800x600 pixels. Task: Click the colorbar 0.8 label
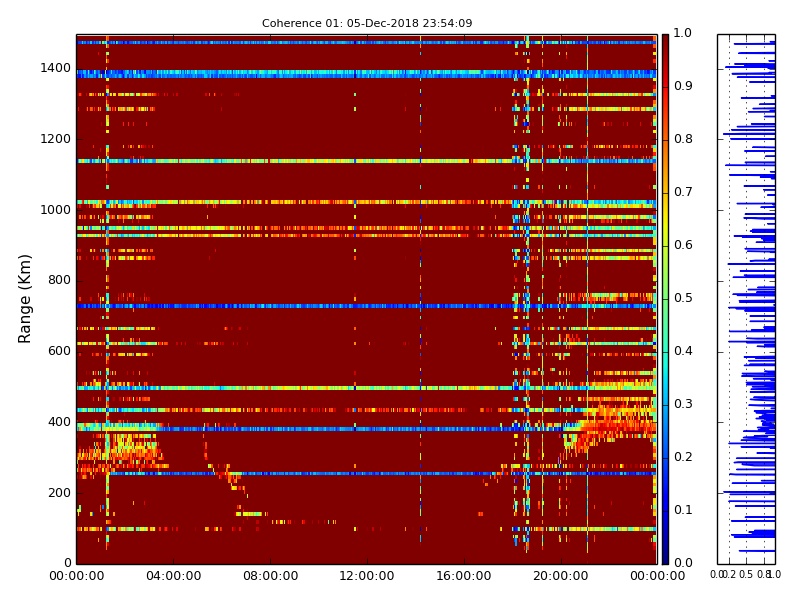pos(683,139)
